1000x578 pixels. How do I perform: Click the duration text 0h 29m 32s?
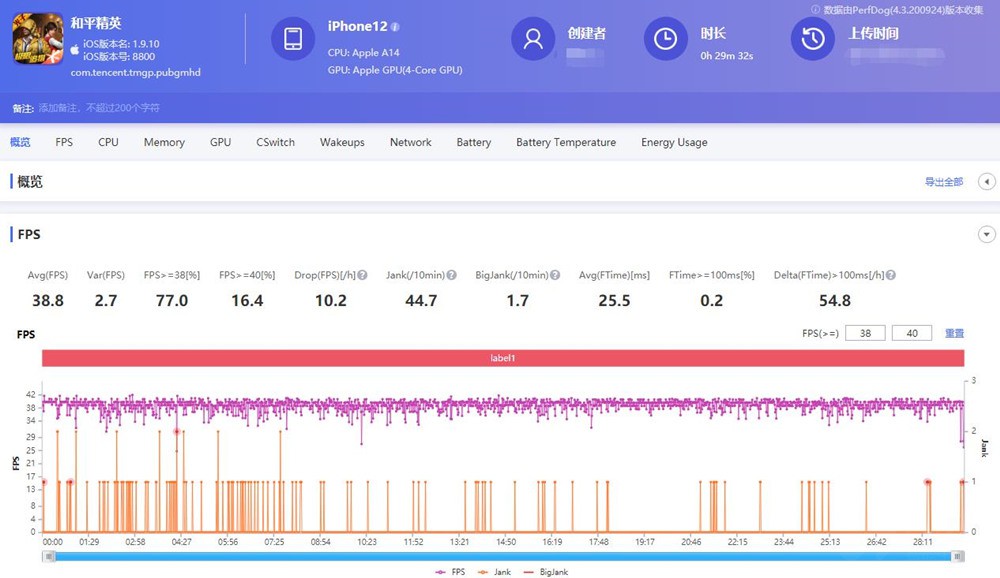726,56
